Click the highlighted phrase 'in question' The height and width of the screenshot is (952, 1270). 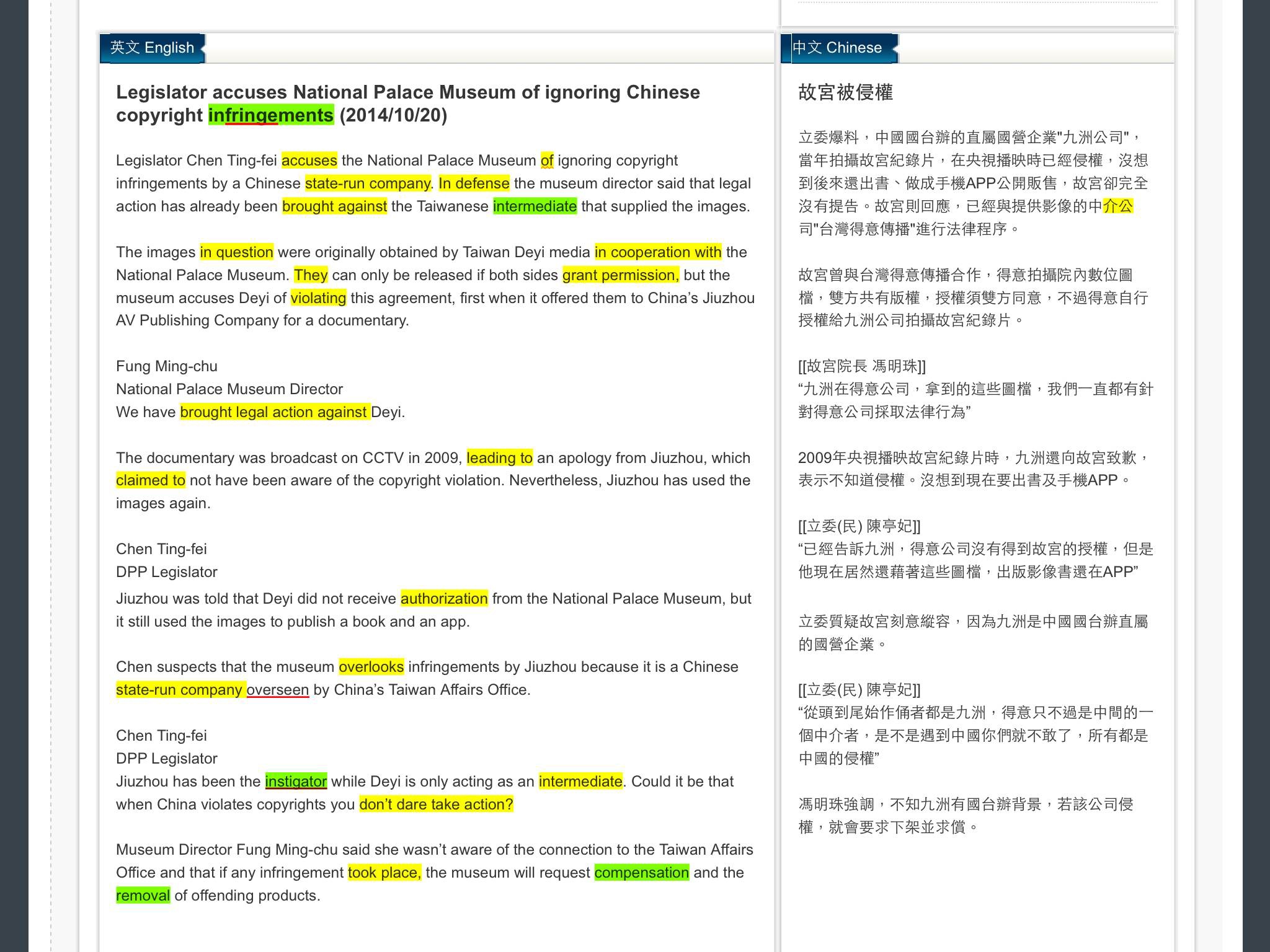click(x=236, y=252)
